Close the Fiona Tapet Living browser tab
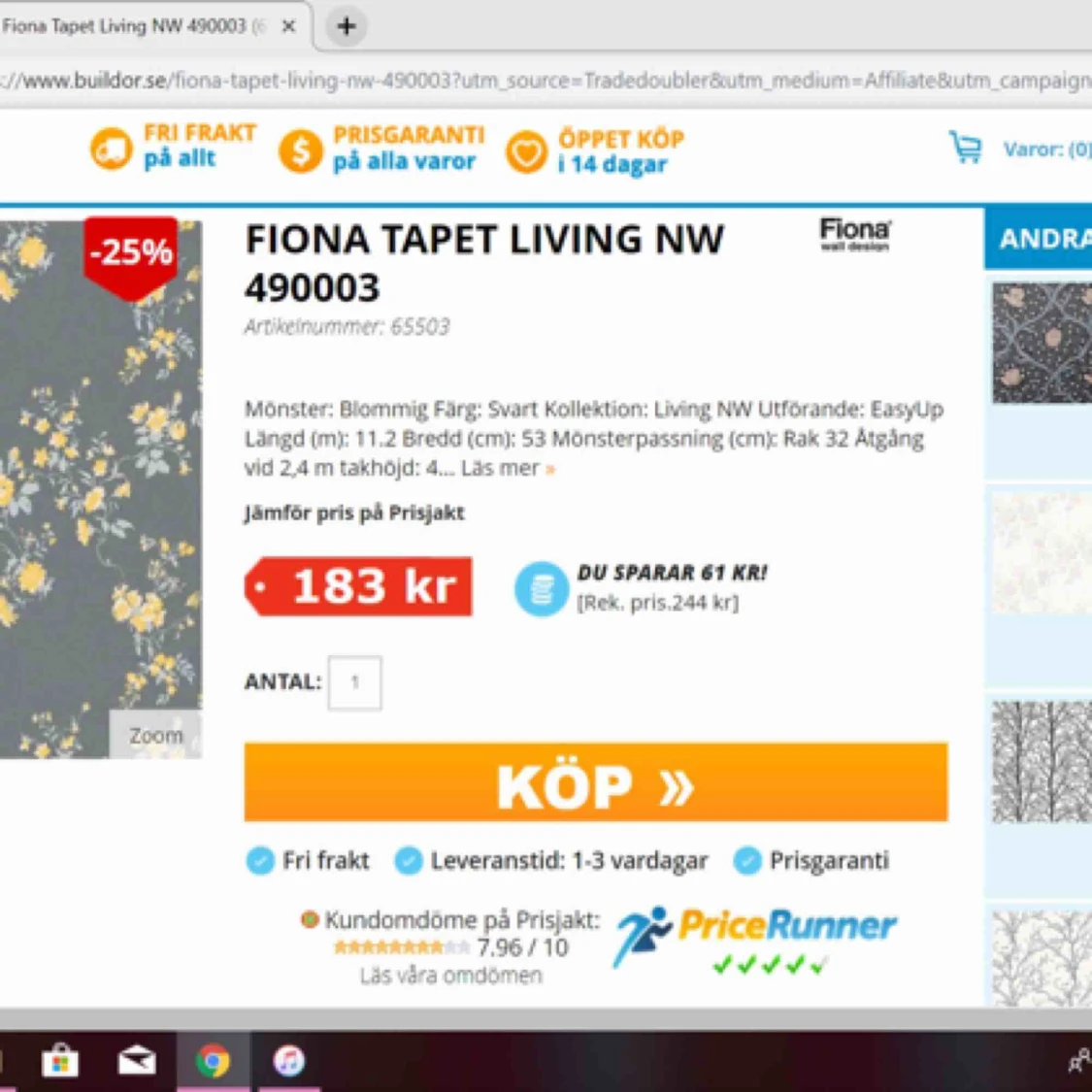 coord(288,26)
